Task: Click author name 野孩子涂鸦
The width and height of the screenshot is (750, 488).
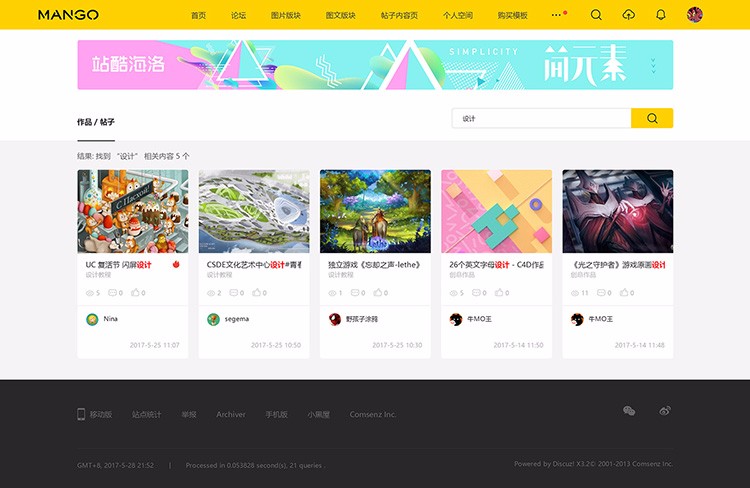Action: tap(362, 319)
